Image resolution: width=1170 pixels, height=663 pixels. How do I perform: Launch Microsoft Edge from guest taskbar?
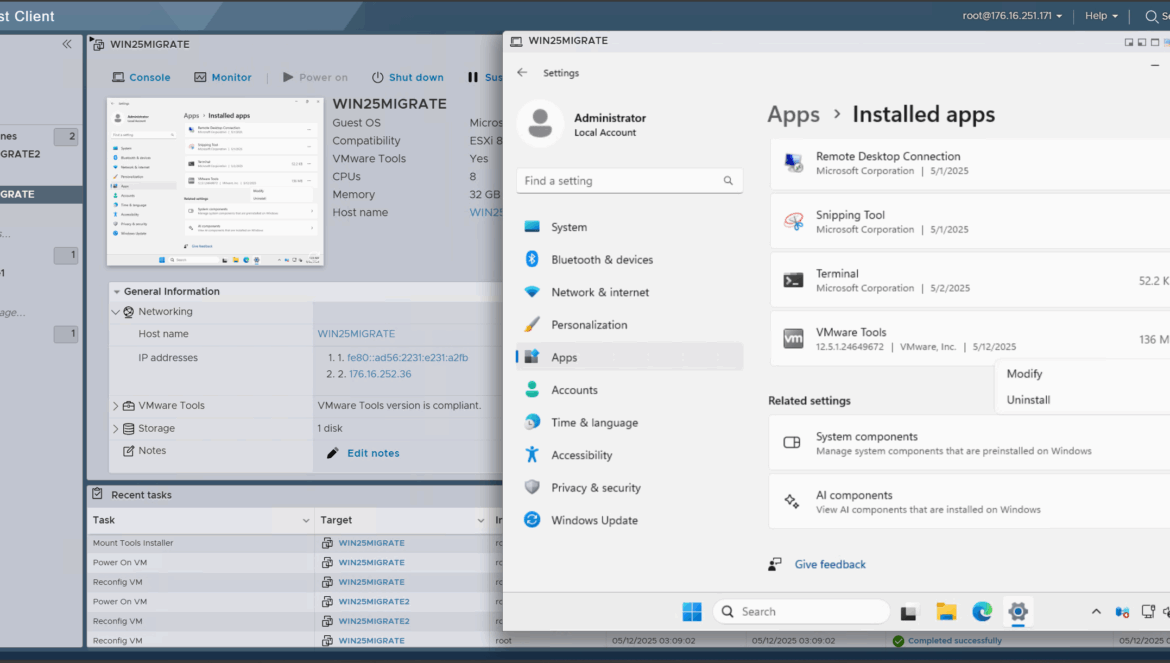pos(982,612)
